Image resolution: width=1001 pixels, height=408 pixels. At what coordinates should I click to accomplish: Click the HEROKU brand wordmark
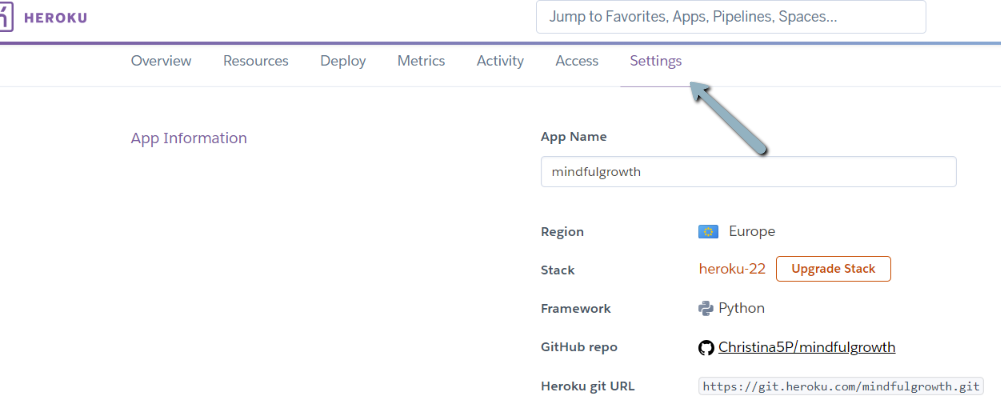coord(56,18)
